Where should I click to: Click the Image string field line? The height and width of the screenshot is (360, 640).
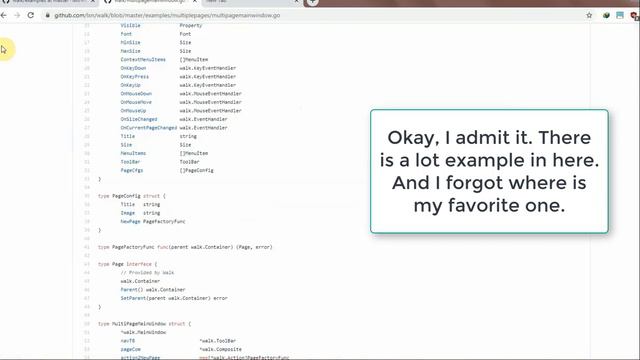click(140, 213)
